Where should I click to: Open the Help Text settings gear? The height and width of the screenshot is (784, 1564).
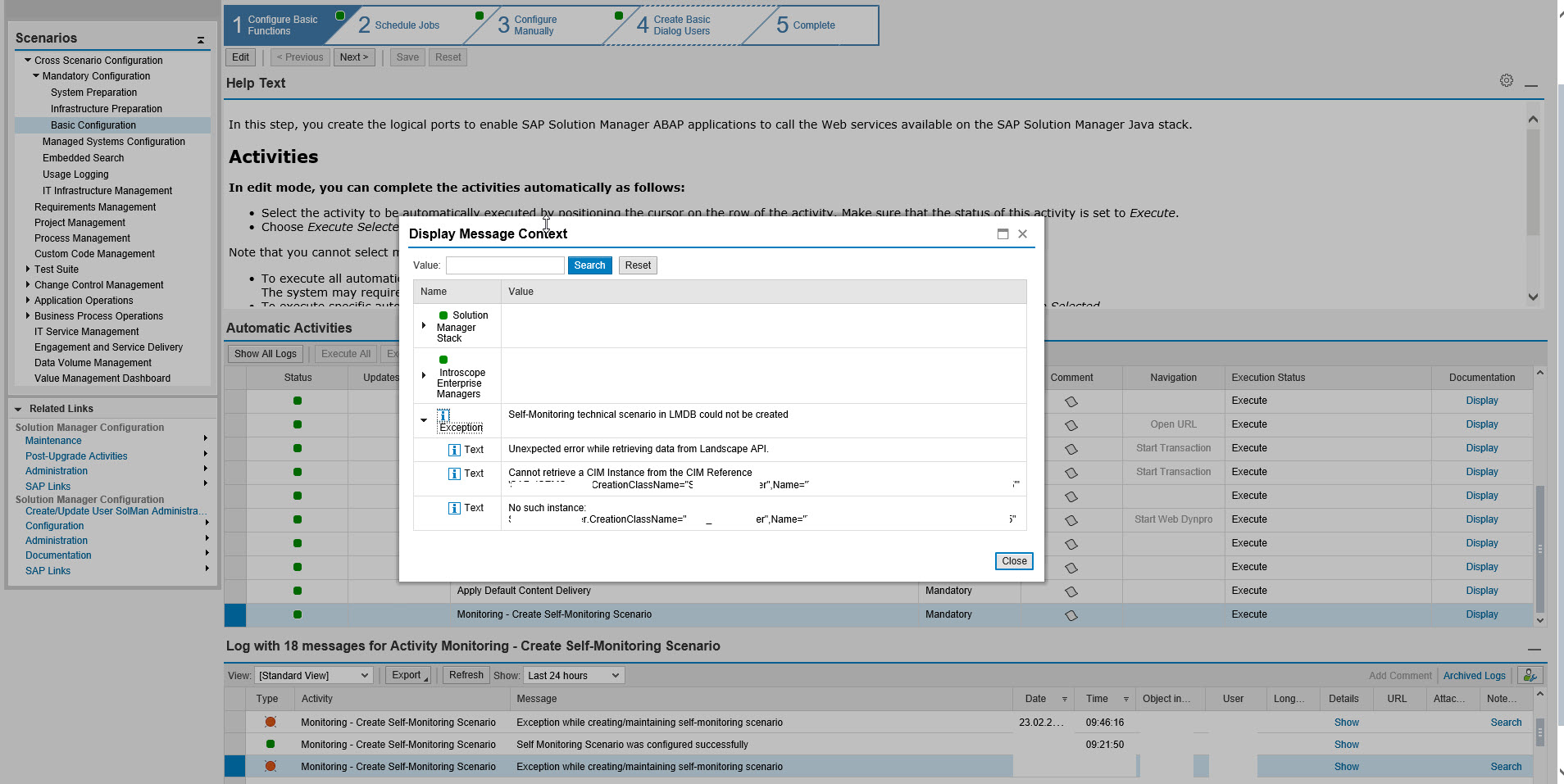tap(1507, 80)
